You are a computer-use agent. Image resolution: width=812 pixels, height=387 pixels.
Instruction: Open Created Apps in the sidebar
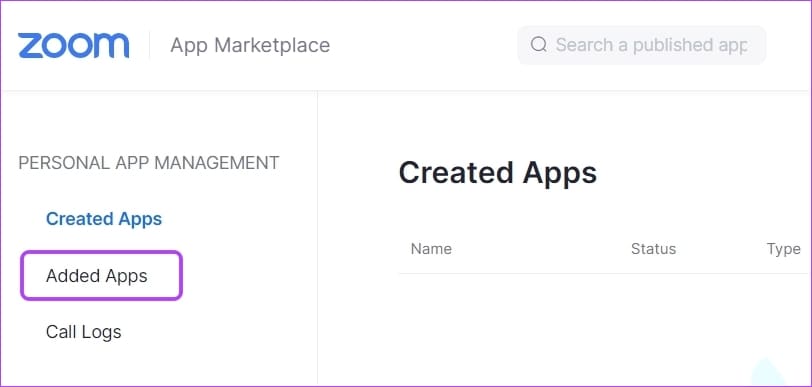coord(104,219)
